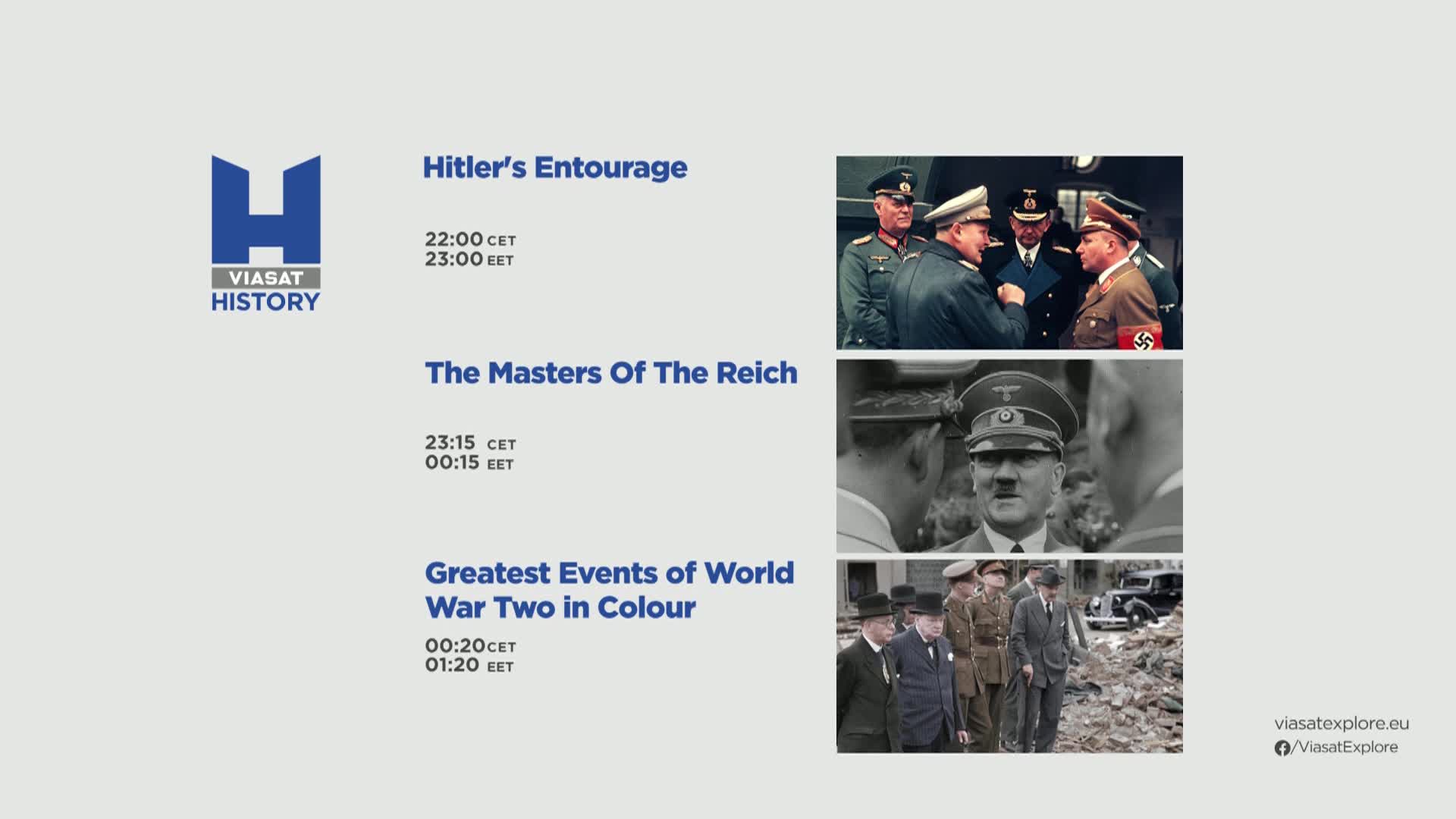
Task: Click the VIASAT grey label in logo
Action: (x=265, y=278)
